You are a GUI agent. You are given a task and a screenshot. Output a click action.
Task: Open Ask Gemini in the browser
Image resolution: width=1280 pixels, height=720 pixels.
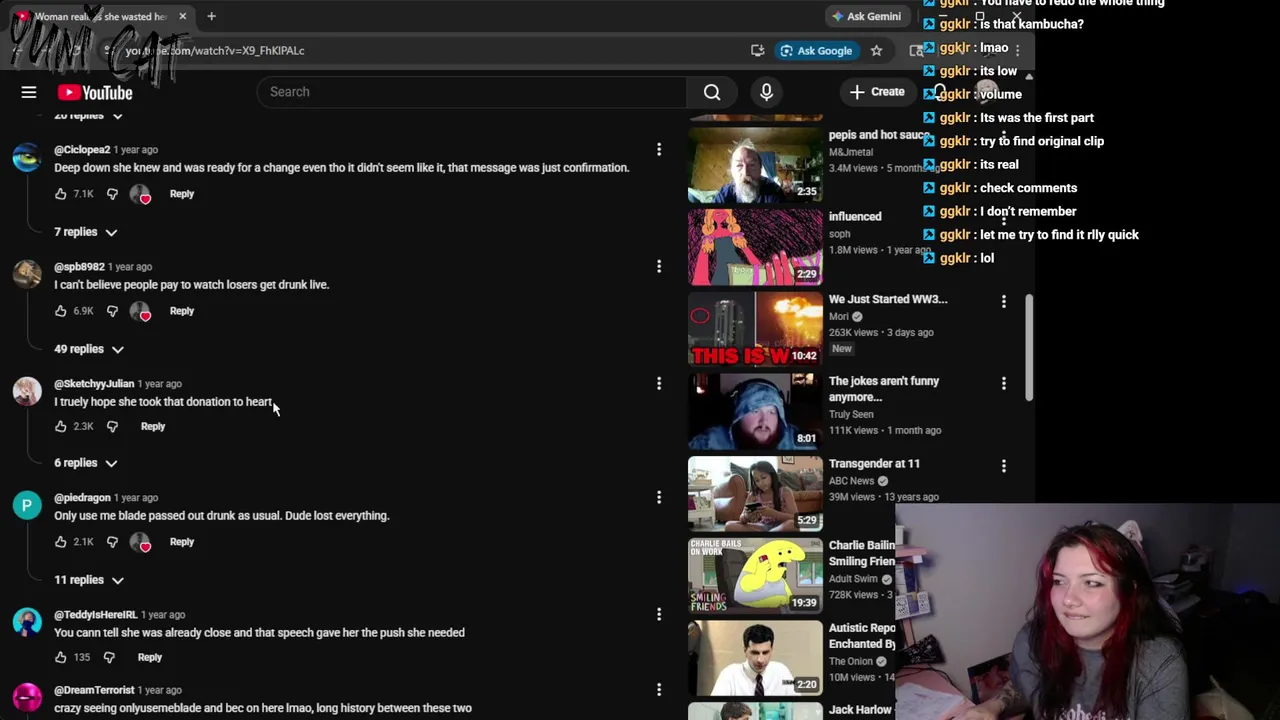click(866, 16)
